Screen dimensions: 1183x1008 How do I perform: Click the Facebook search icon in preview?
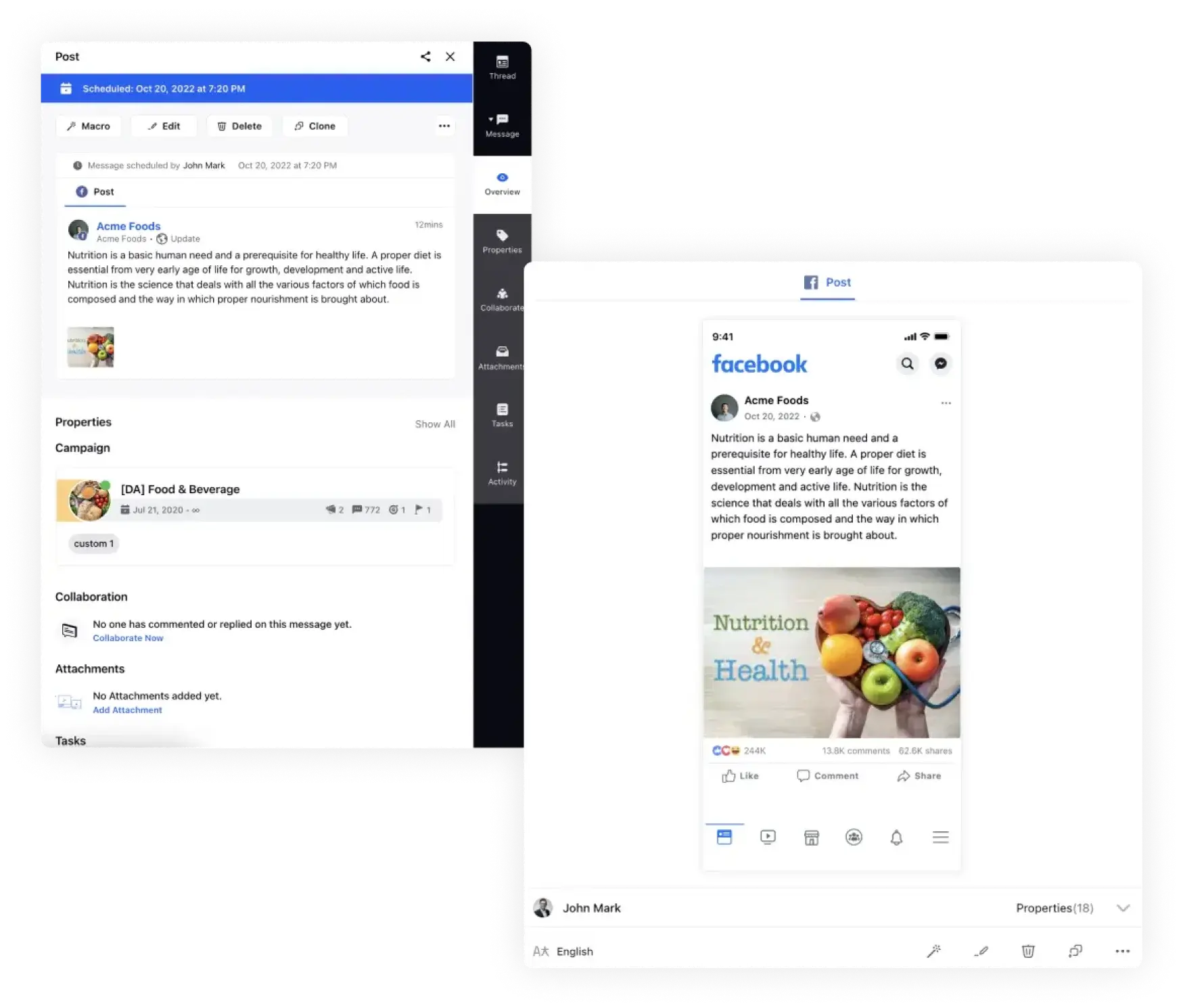(x=908, y=364)
